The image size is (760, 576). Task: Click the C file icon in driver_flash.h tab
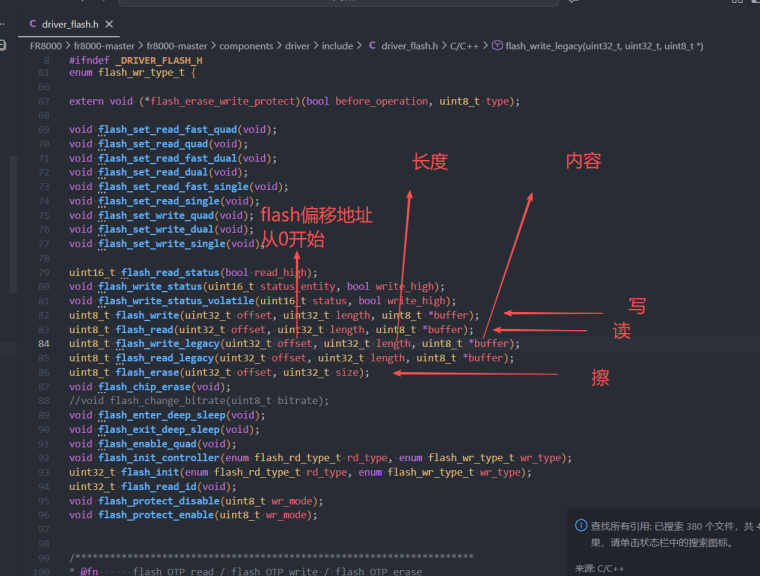[x=32, y=24]
